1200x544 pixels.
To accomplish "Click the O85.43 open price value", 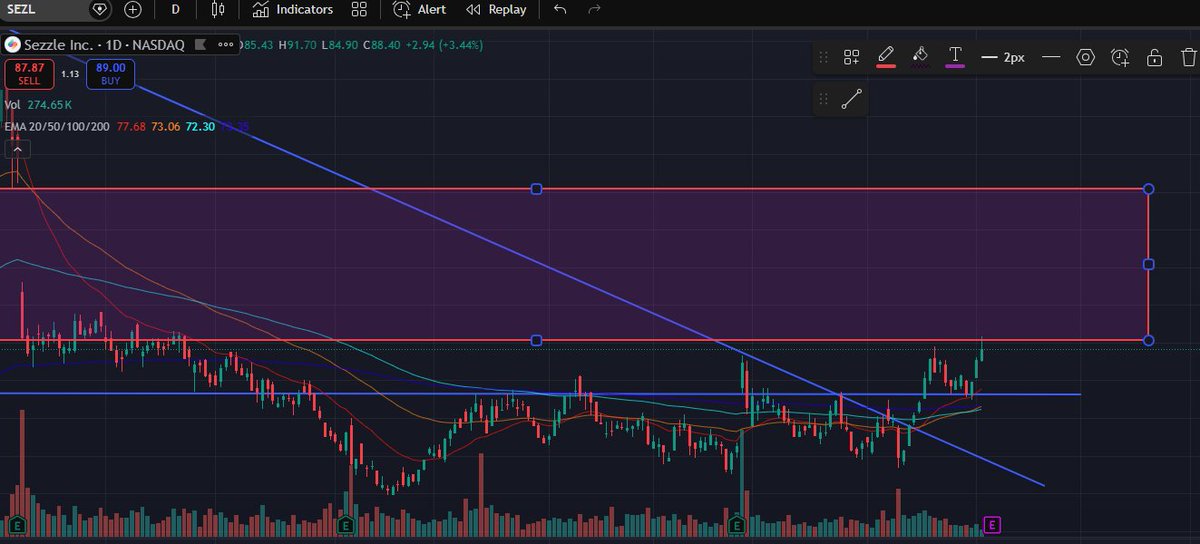I will coord(258,45).
